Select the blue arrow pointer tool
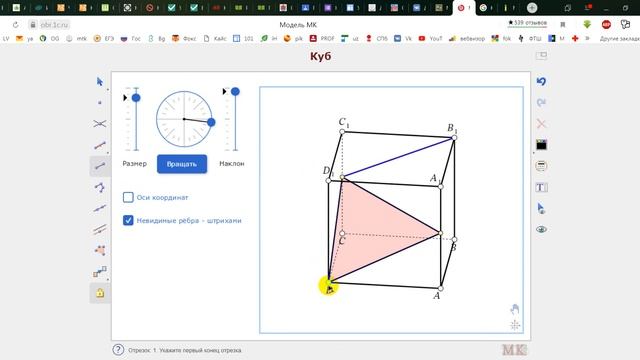The height and width of the screenshot is (360, 640). 100,82
